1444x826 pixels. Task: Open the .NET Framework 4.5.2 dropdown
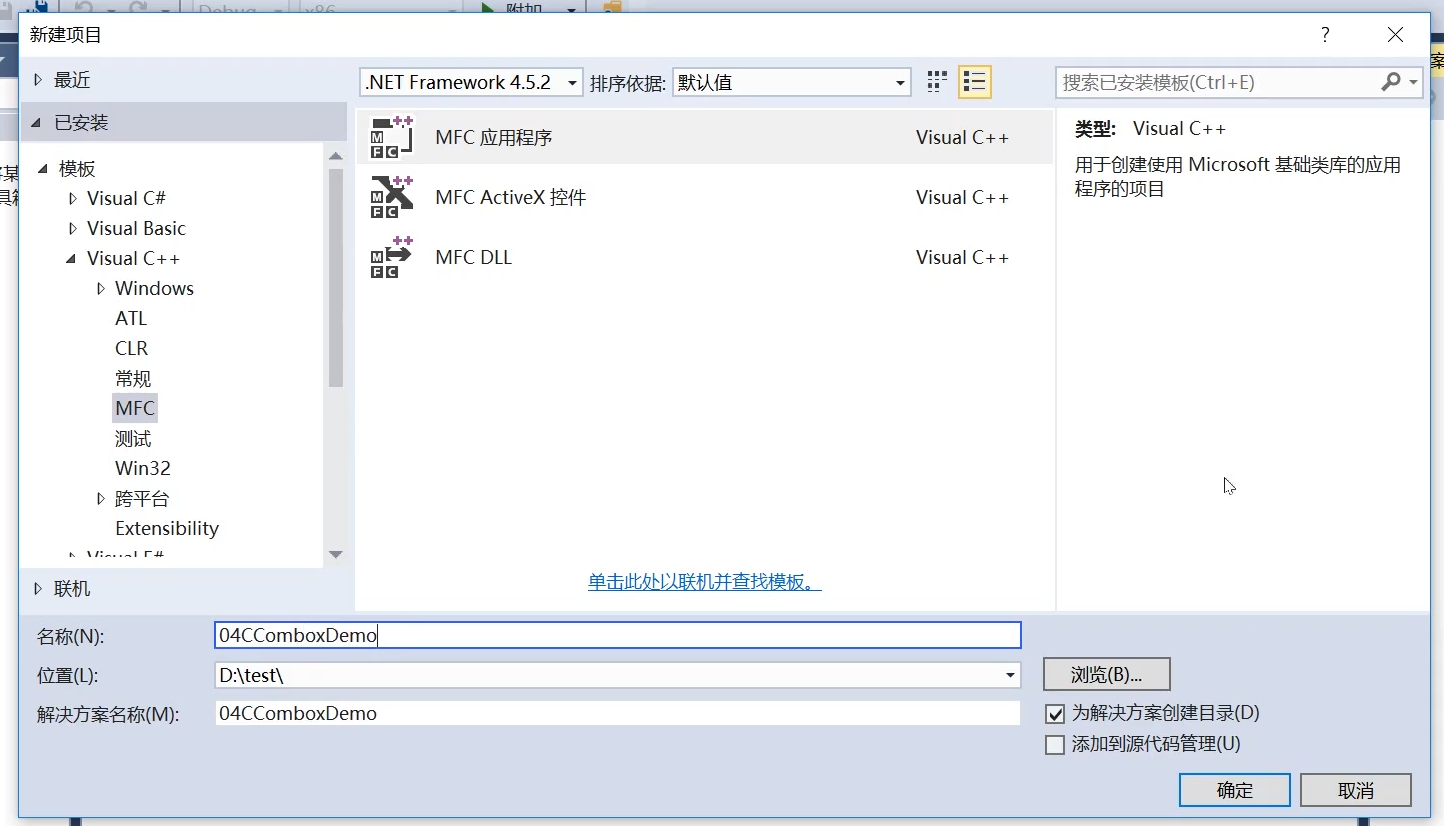point(471,82)
